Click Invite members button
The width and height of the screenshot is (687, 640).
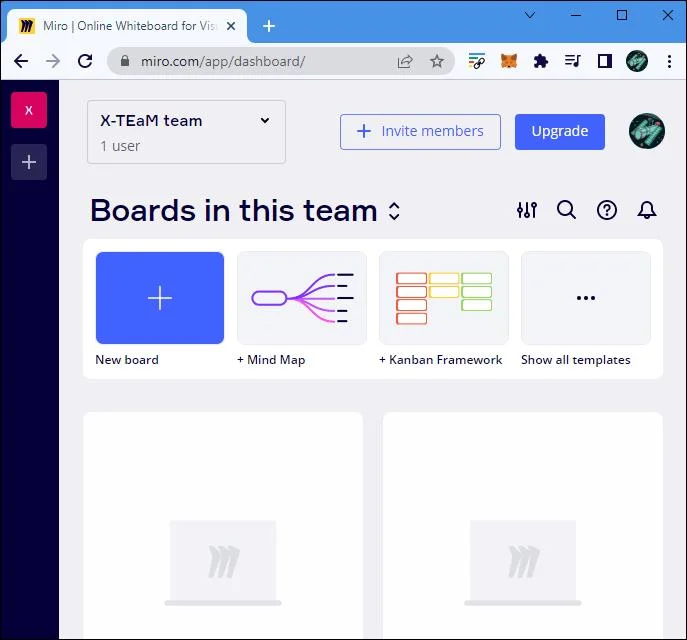[420, 131]
